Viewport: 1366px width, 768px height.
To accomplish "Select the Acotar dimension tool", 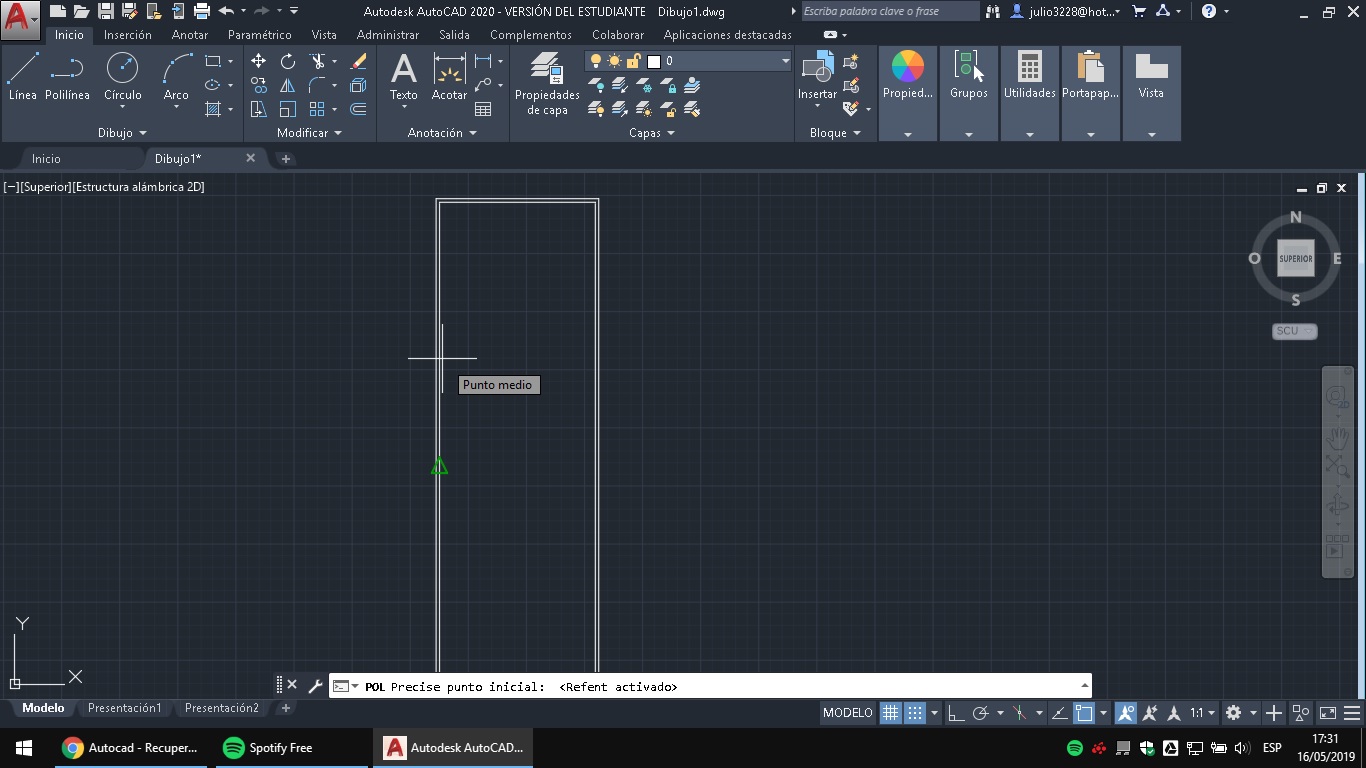I will tap(449, 76).
